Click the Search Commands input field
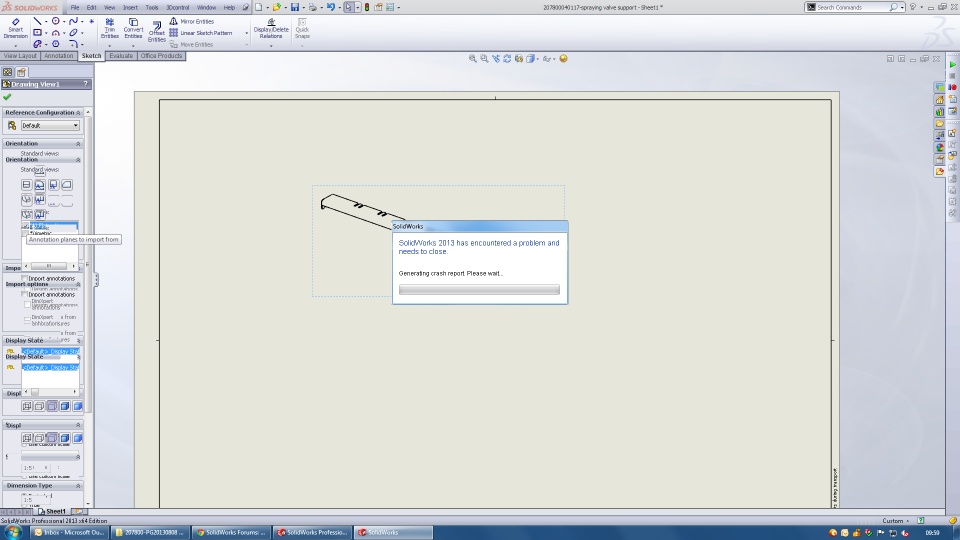The image size is (960, 540). pos(852,7)
